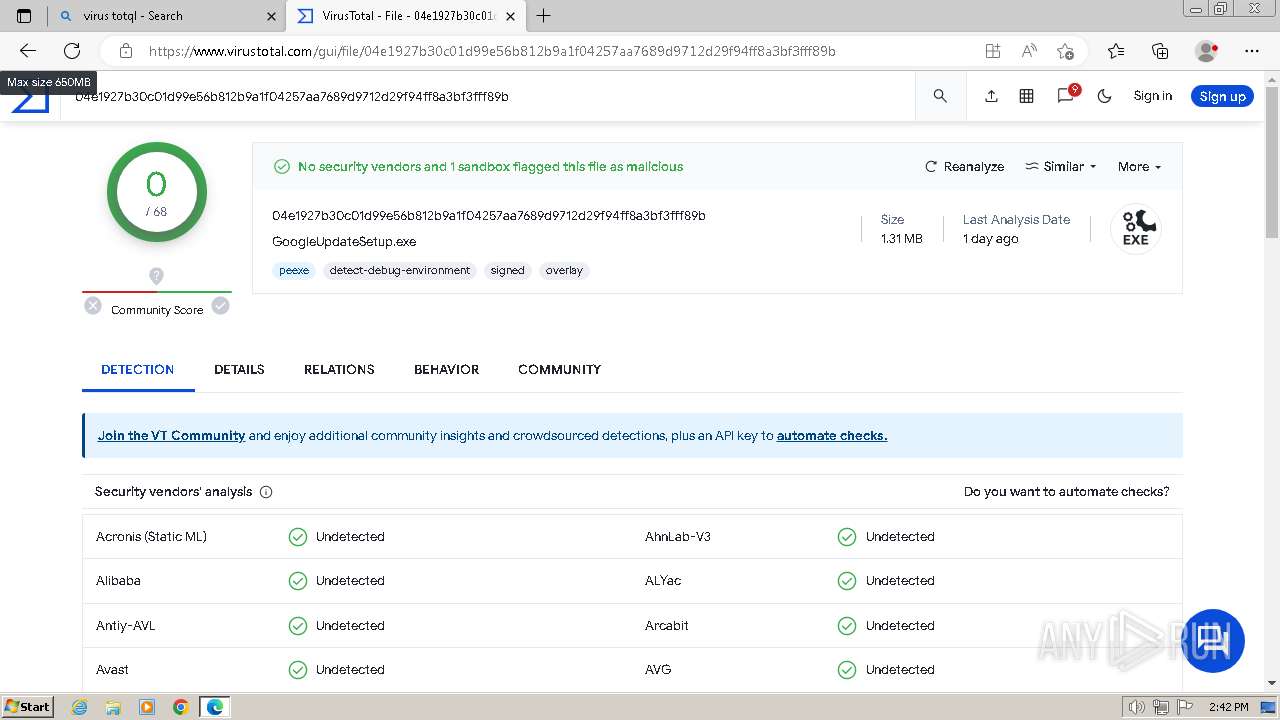Switch to the BEHAVIOR tab
The height and width of the screenshot is (720, 1280).
point(446,369)
